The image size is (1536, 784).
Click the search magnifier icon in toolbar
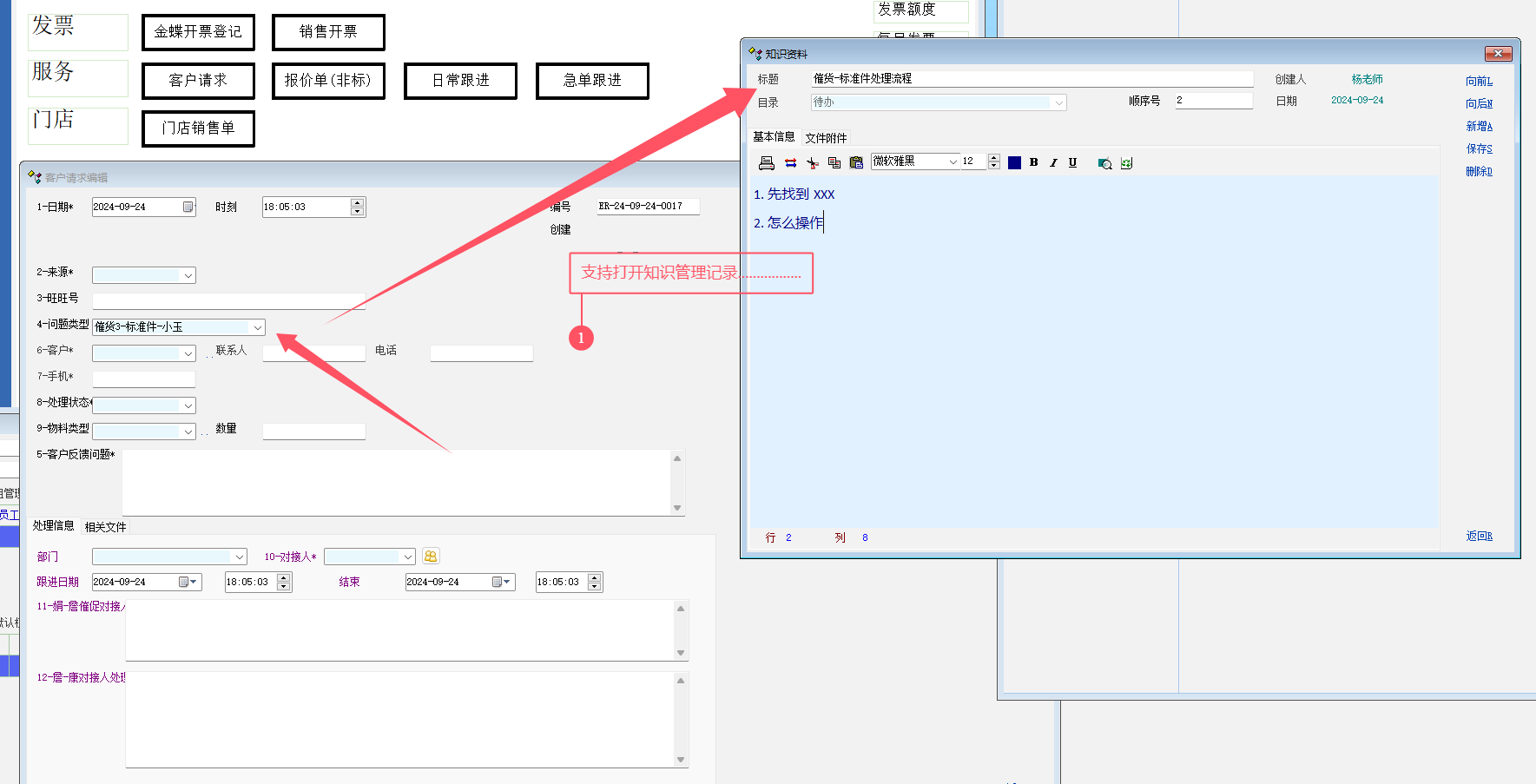tap(1104, 163)
